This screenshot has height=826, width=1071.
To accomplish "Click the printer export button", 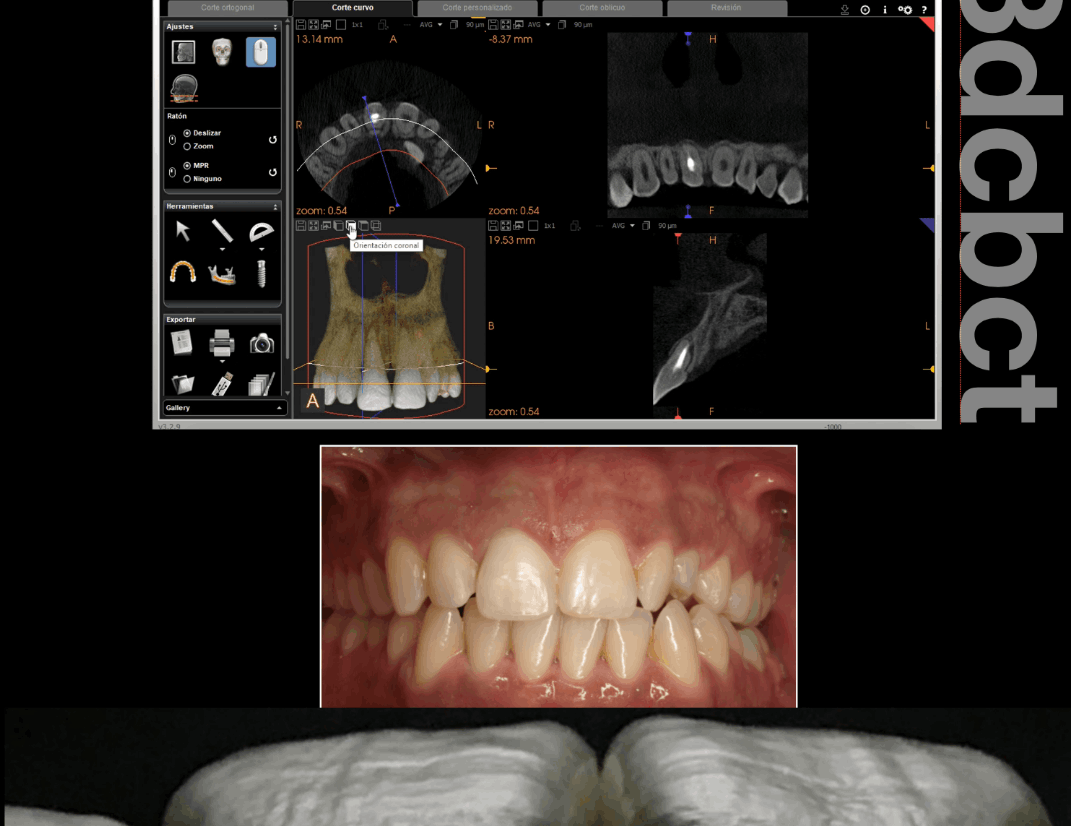I will 222,343.
